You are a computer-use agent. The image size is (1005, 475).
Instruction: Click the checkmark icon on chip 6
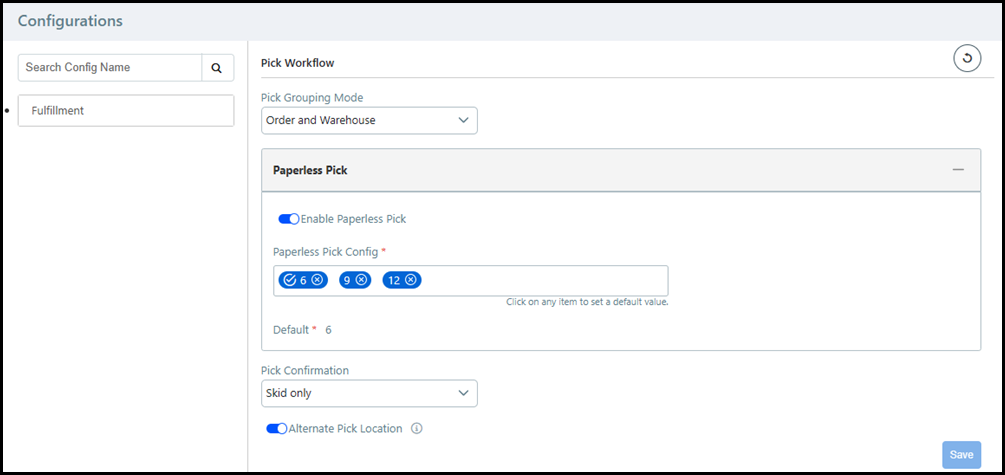coord(290,280)
